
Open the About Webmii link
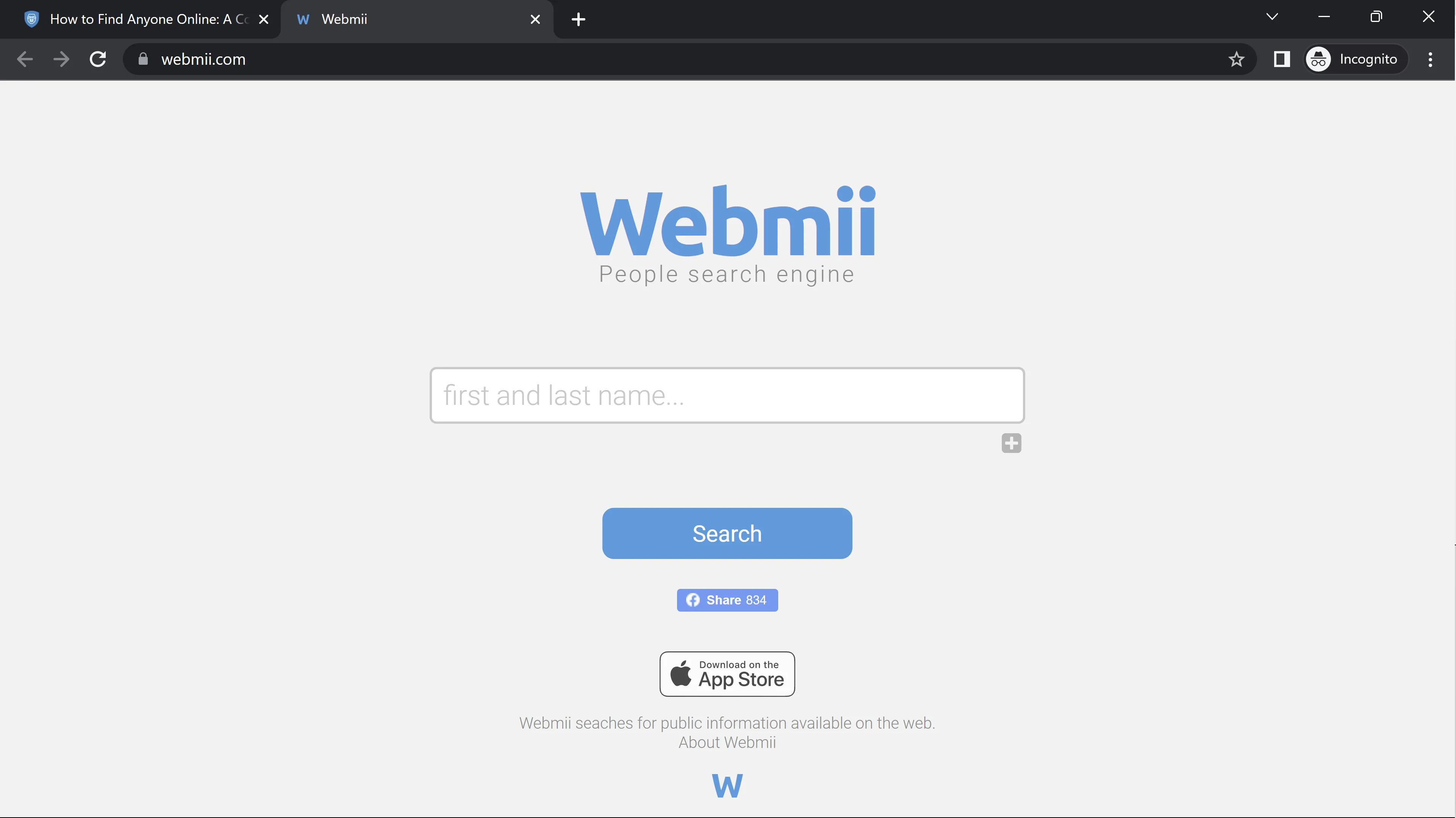coord(727,742)
